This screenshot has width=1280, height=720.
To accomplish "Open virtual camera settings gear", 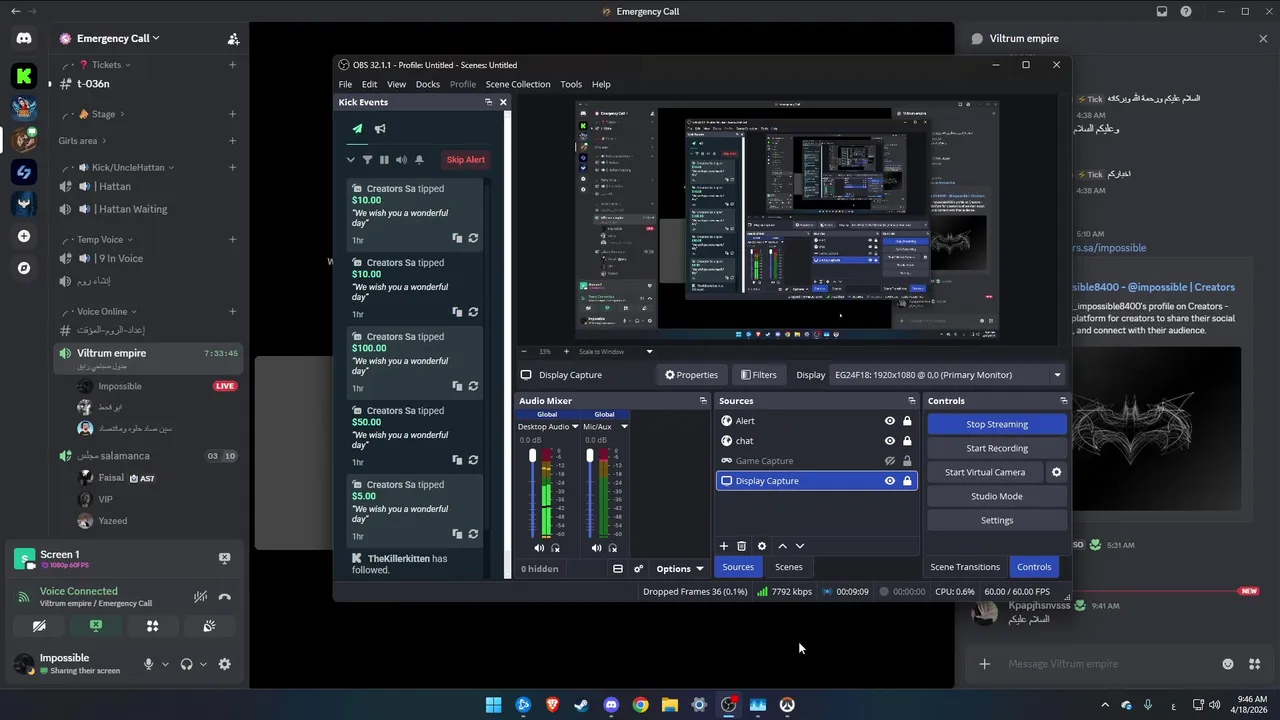I will pyautogui.click(x=1056, y=472).
